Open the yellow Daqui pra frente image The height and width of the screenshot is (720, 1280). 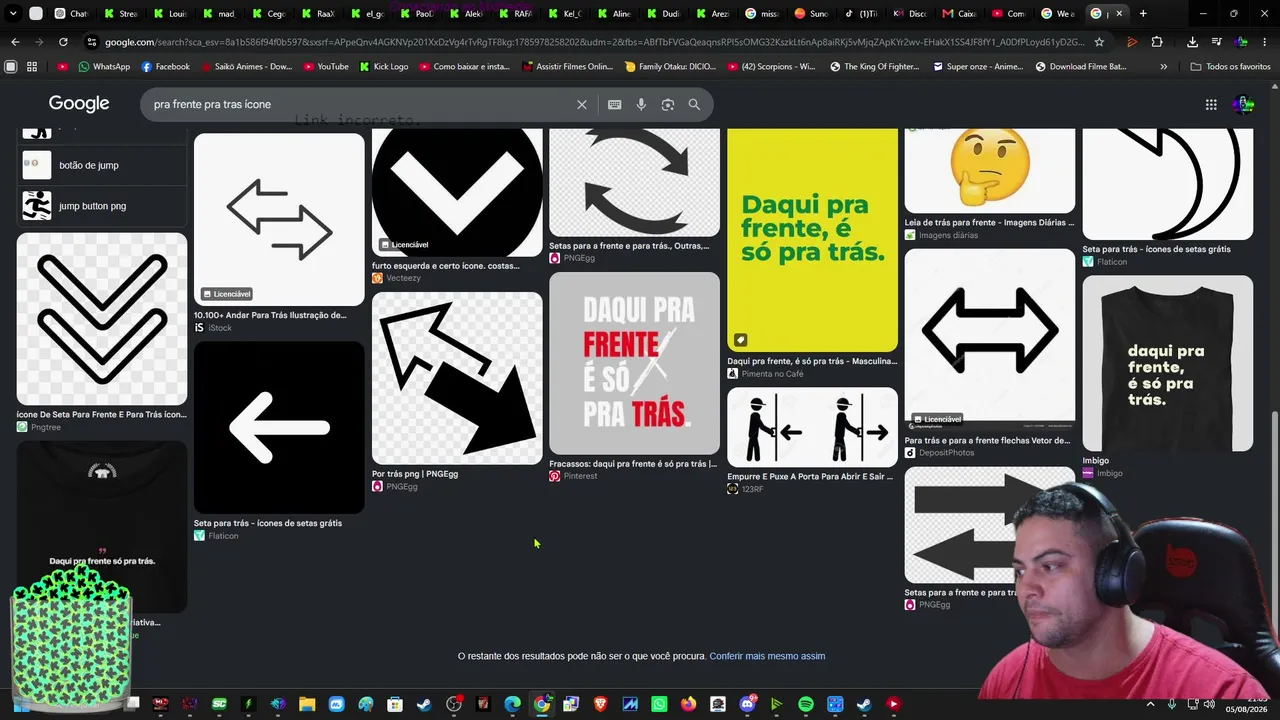812,240
